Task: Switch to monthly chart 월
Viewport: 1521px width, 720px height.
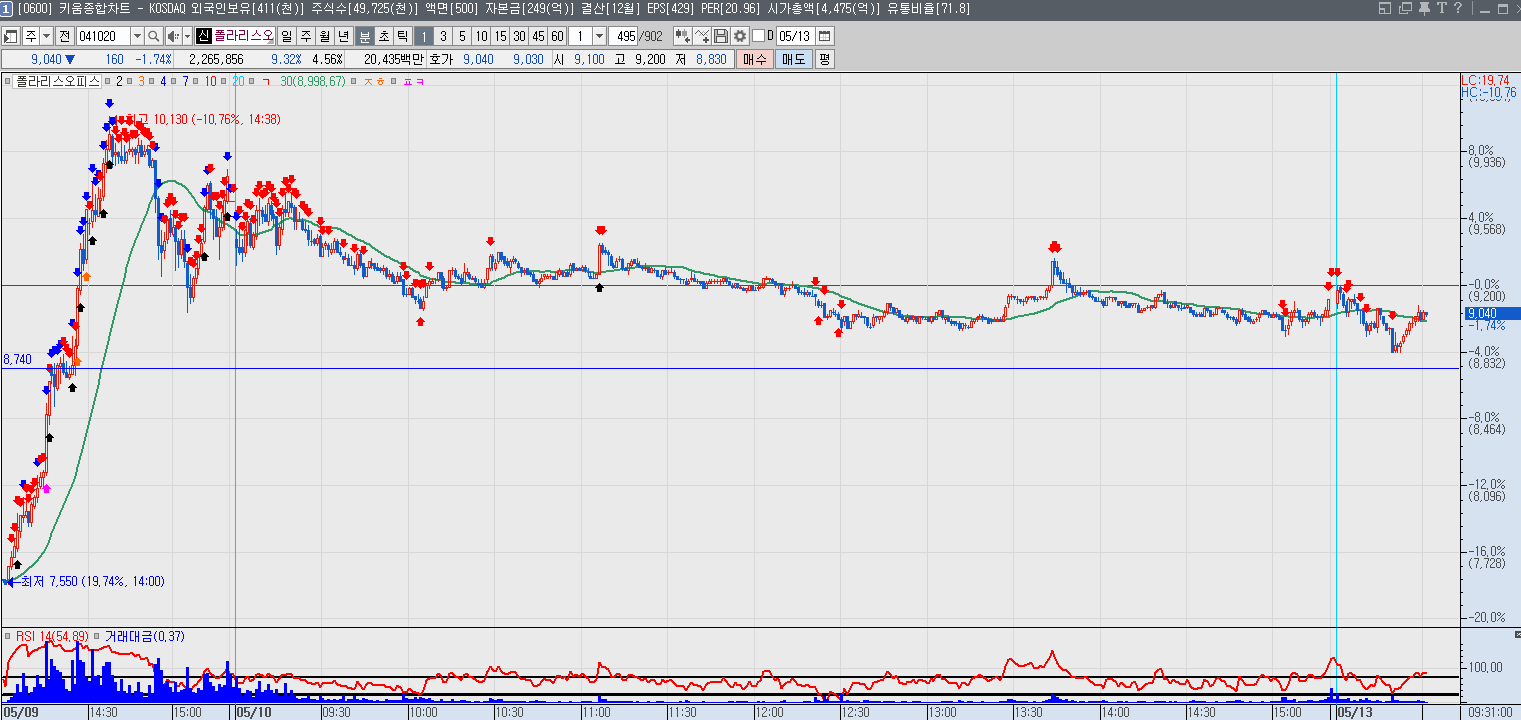Action: pos(325,36)
